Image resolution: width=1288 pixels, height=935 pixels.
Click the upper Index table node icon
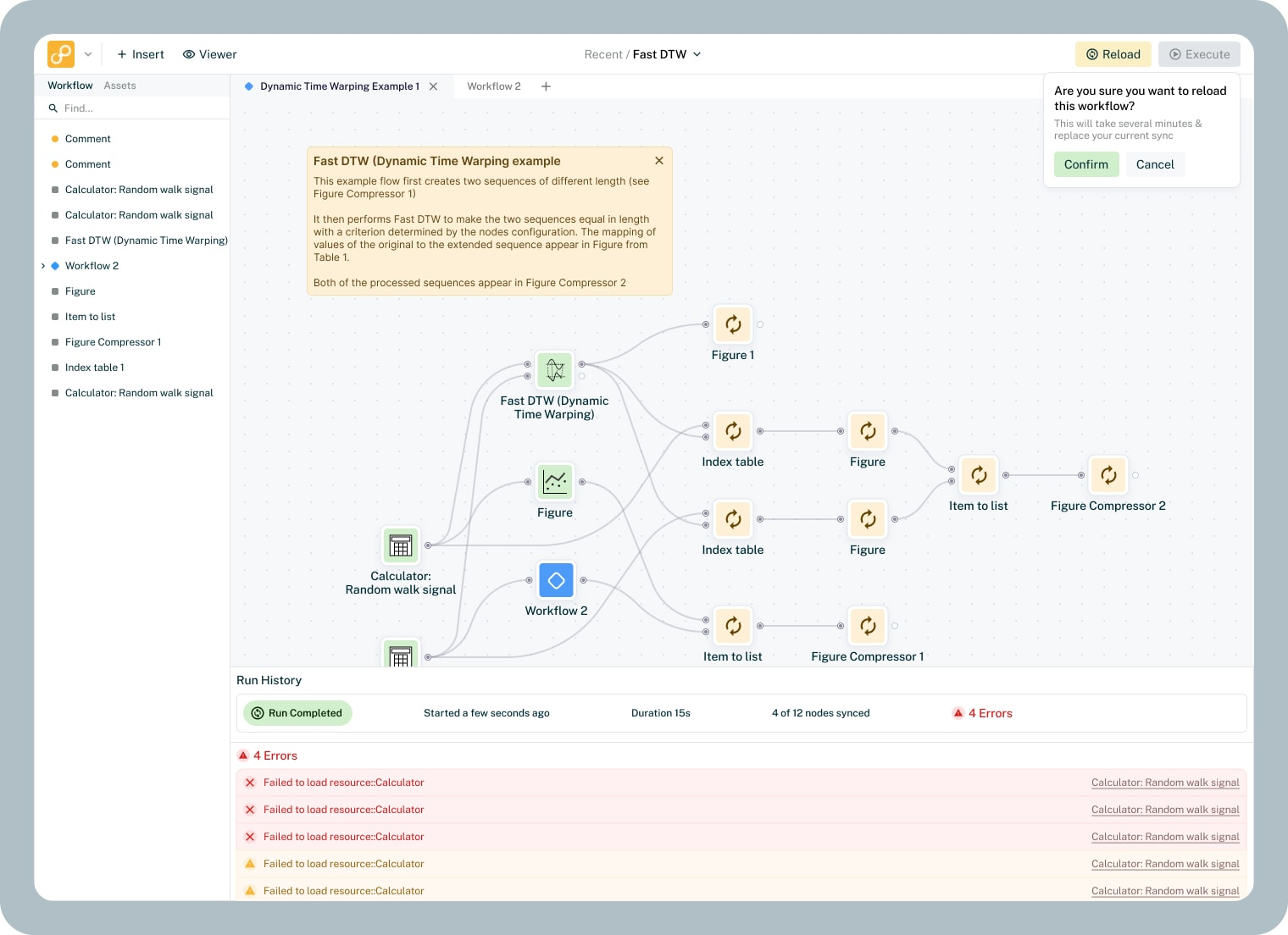(733, 431)
